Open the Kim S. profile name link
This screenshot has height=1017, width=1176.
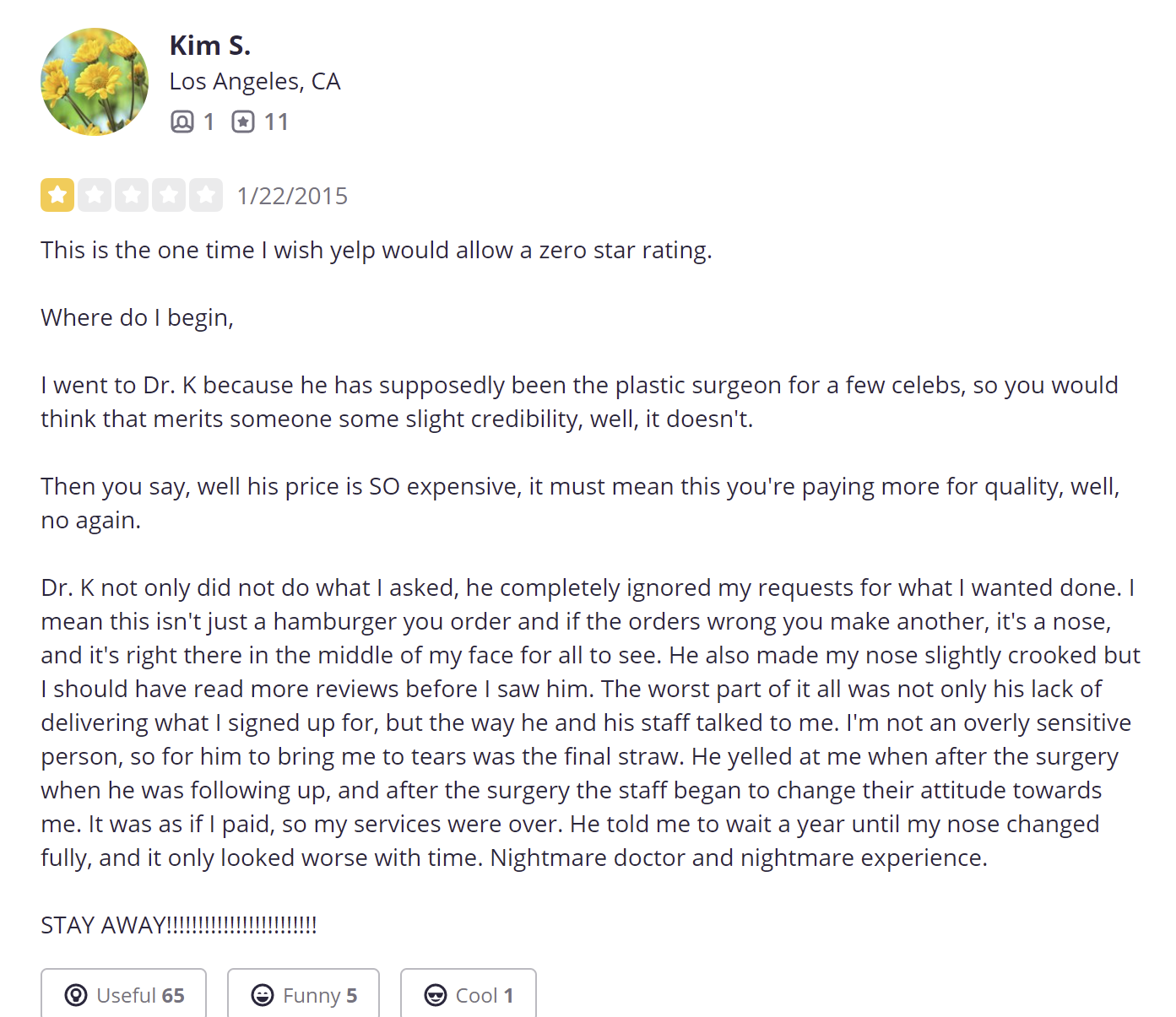[x=209, y=46]
